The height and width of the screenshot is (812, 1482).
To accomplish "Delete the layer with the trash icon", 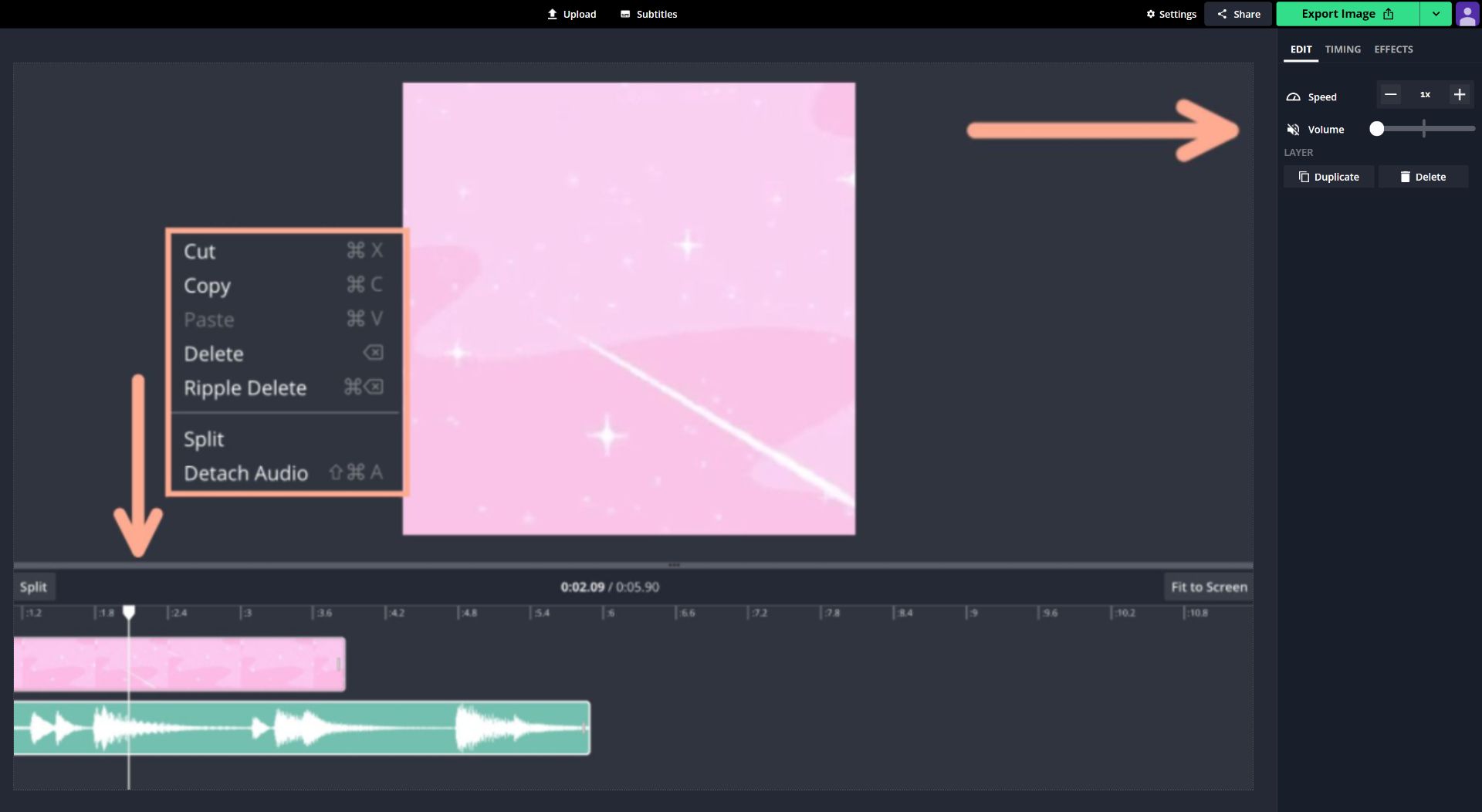I will pyautogui.click(x=1404, y=176).
